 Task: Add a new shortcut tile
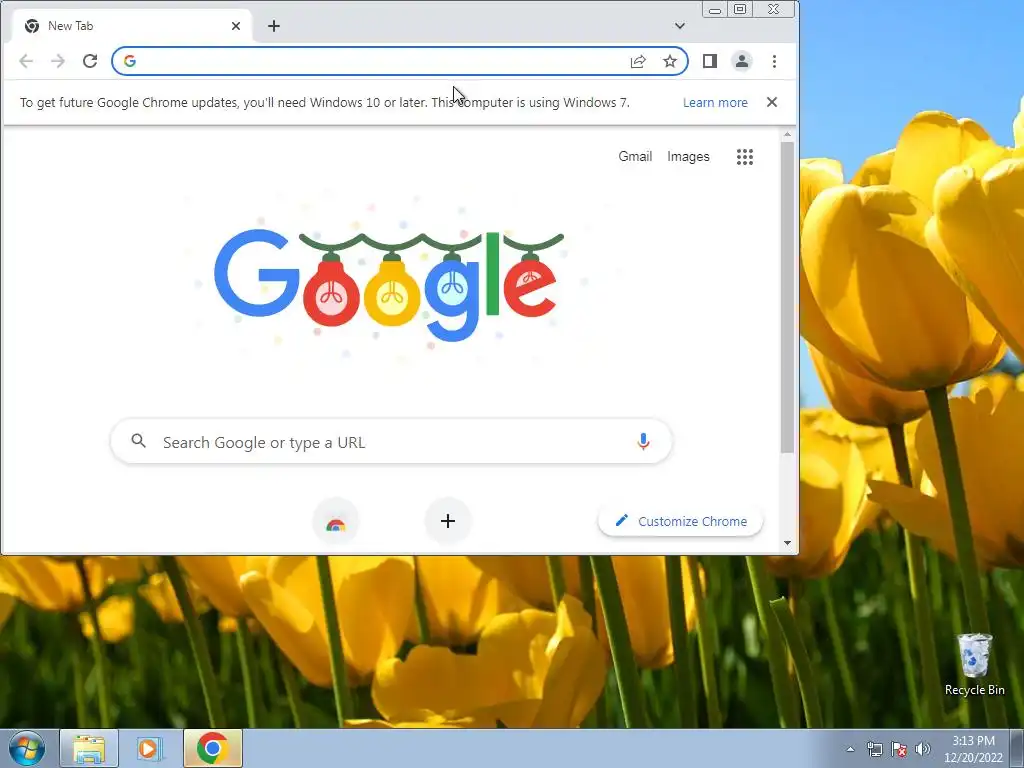(448, 521)
